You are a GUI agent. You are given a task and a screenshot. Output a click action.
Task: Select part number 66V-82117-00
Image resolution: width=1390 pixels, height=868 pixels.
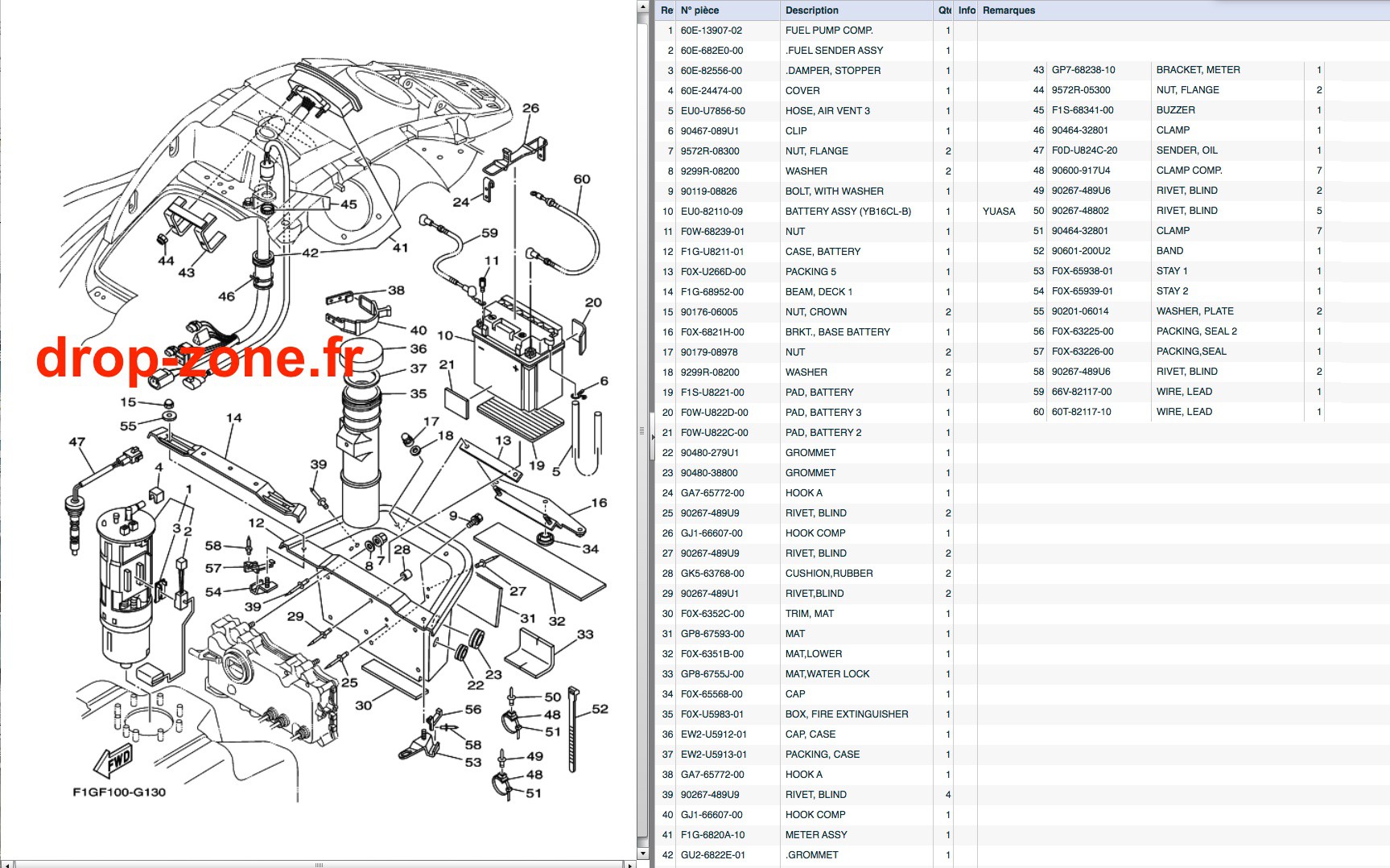coord(1082,392)
